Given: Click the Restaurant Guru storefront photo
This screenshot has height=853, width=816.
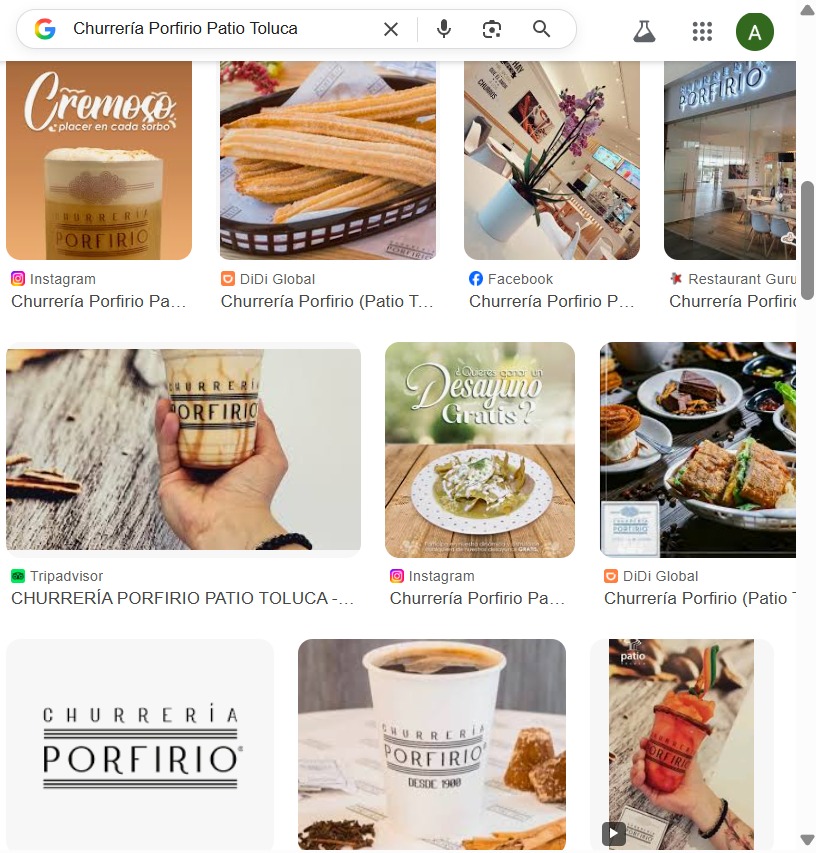Looking at the screenshot, I should (730, 160).
